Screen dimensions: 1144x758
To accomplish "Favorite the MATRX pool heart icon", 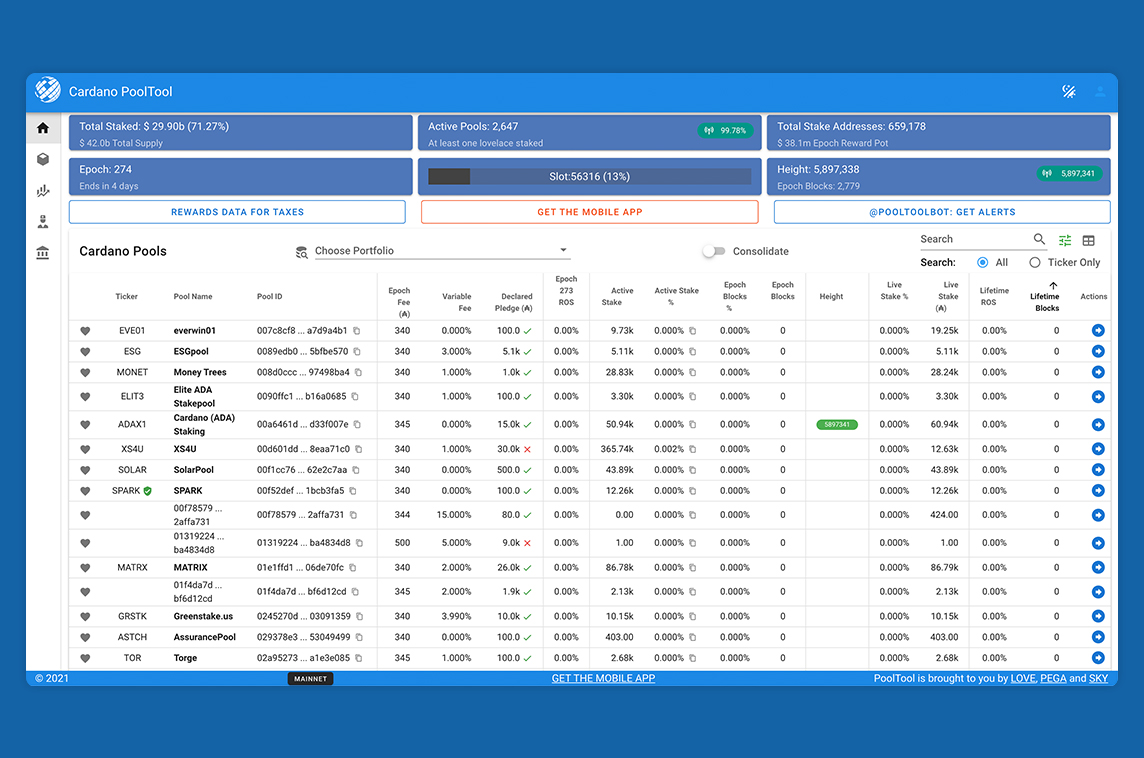I will [x=85, y=568].
